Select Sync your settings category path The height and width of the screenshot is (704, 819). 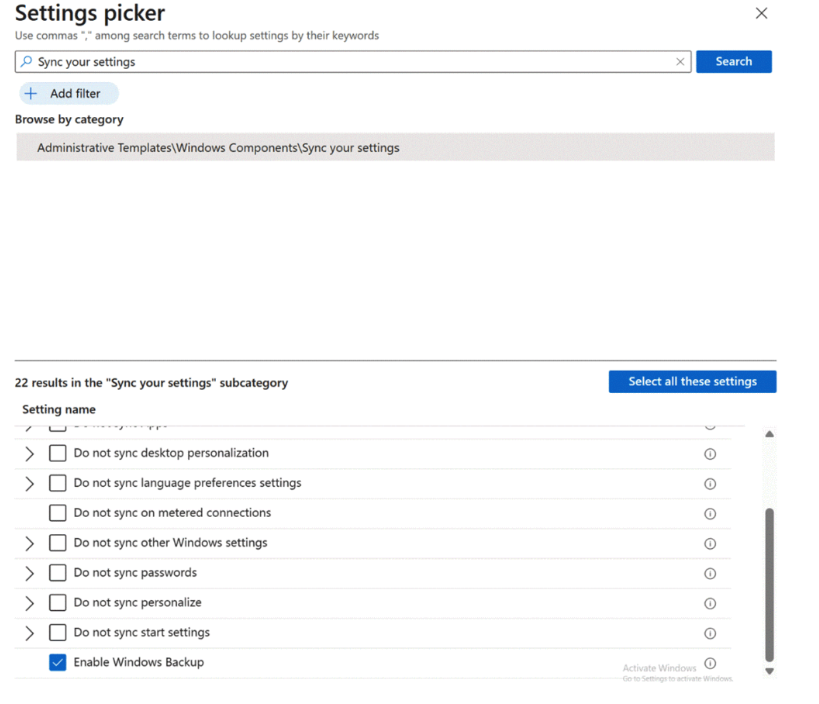click(218, 148)
